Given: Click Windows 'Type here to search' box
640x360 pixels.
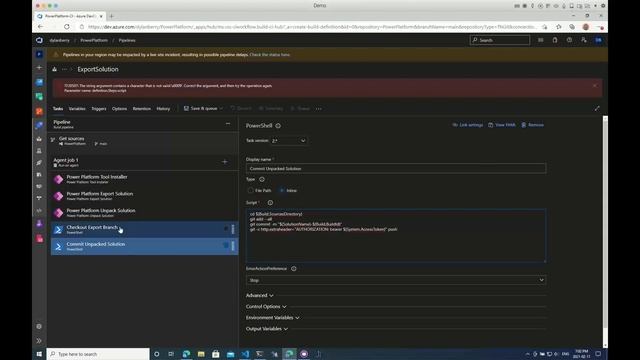Looking at the screenshot, I should coord(98,354).
